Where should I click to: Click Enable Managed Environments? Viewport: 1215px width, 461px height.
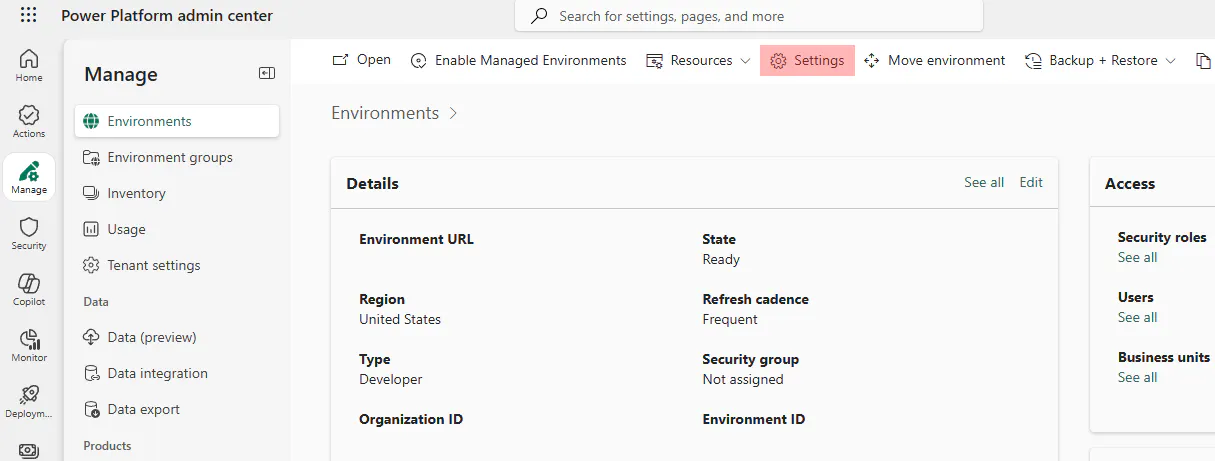pos(519,60)
